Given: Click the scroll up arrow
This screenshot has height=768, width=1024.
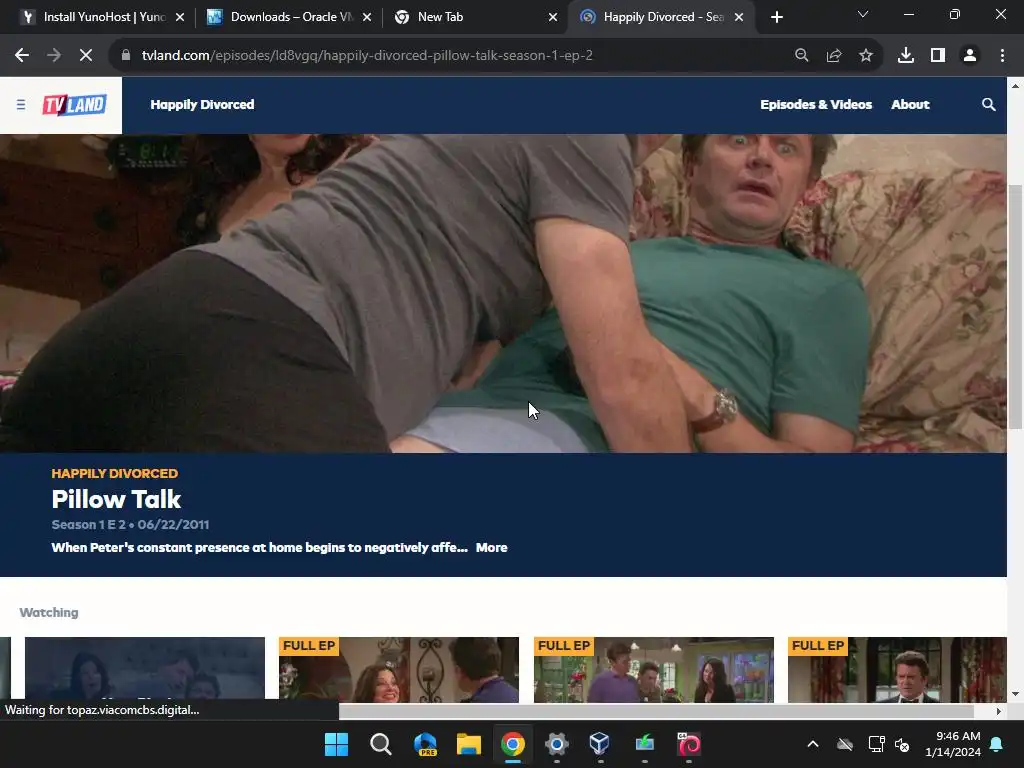Looking at the screenshot, I should [x=1015, y=86].
